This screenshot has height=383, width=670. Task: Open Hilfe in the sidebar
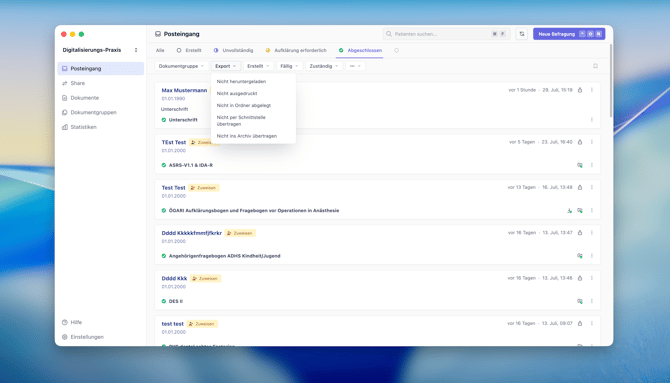(x=100, y=322)
